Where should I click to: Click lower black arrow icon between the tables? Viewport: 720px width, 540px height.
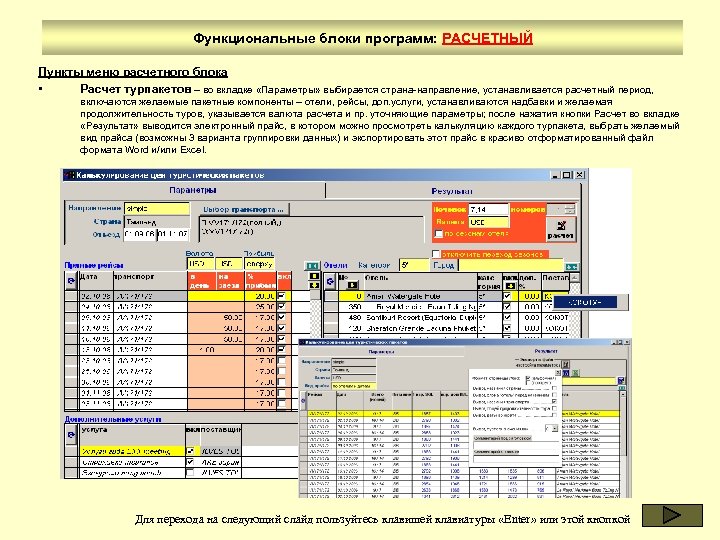click(314, 285)
